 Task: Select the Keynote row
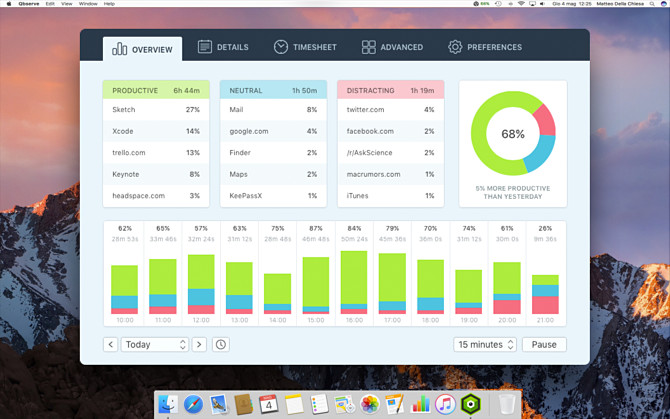pyautogui.click(x=156, y=174)
